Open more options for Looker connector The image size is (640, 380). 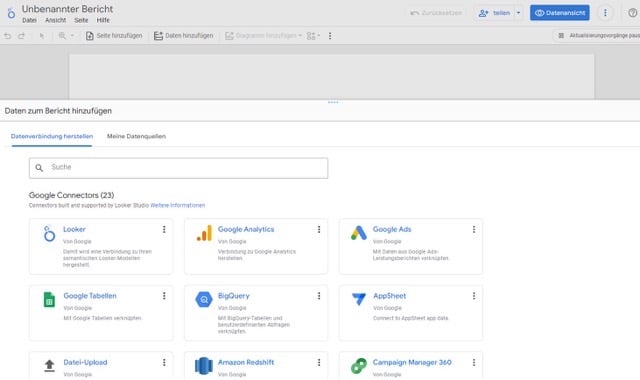point(164,229)
